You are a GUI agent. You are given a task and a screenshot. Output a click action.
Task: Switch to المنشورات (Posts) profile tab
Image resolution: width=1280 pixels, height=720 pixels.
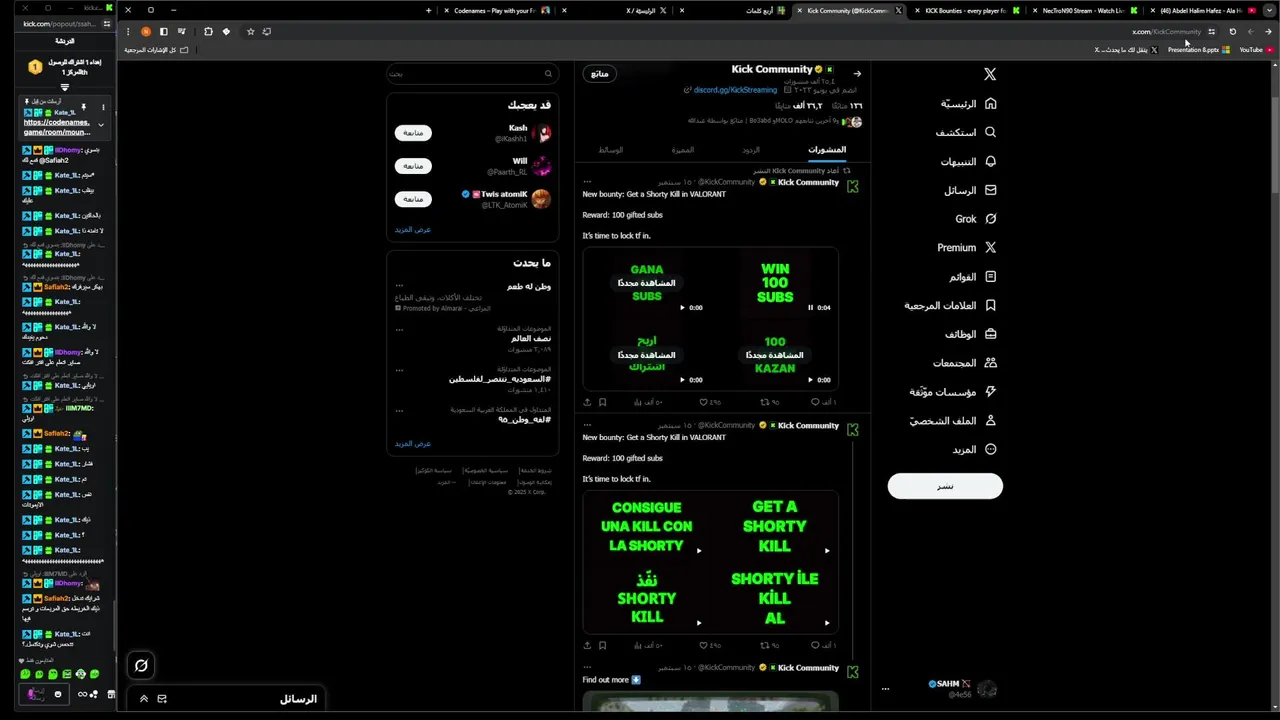point(827,150)
